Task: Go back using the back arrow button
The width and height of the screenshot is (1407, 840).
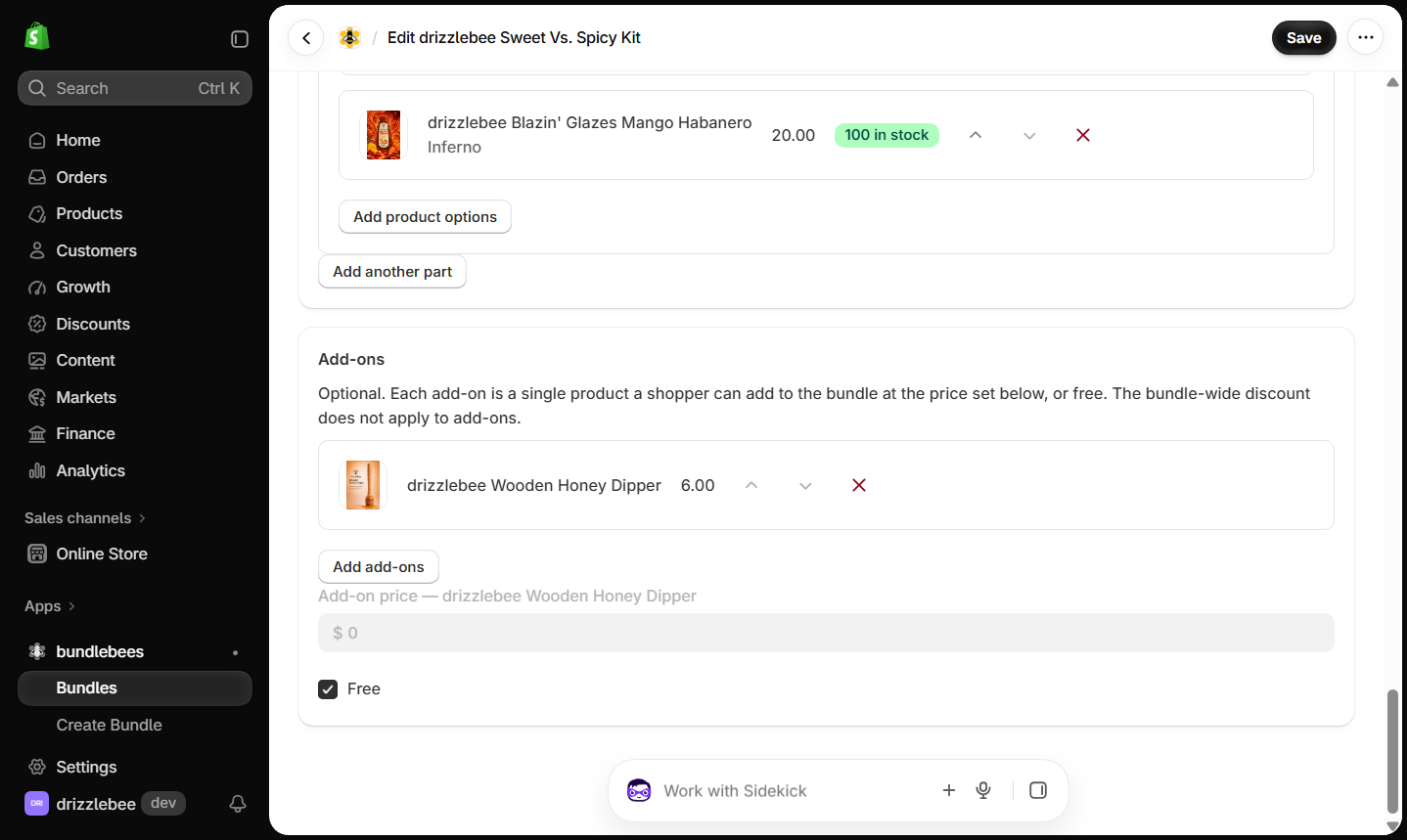Action: pyautogui.click(x=306, y=38)
